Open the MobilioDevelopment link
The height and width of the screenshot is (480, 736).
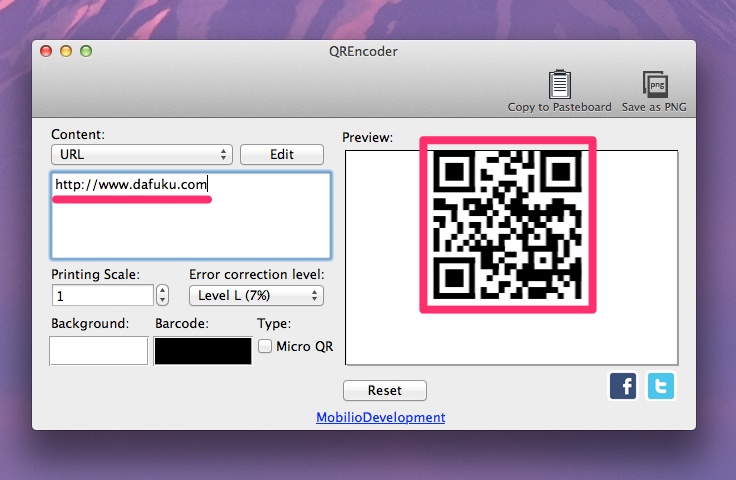point(381,417)
